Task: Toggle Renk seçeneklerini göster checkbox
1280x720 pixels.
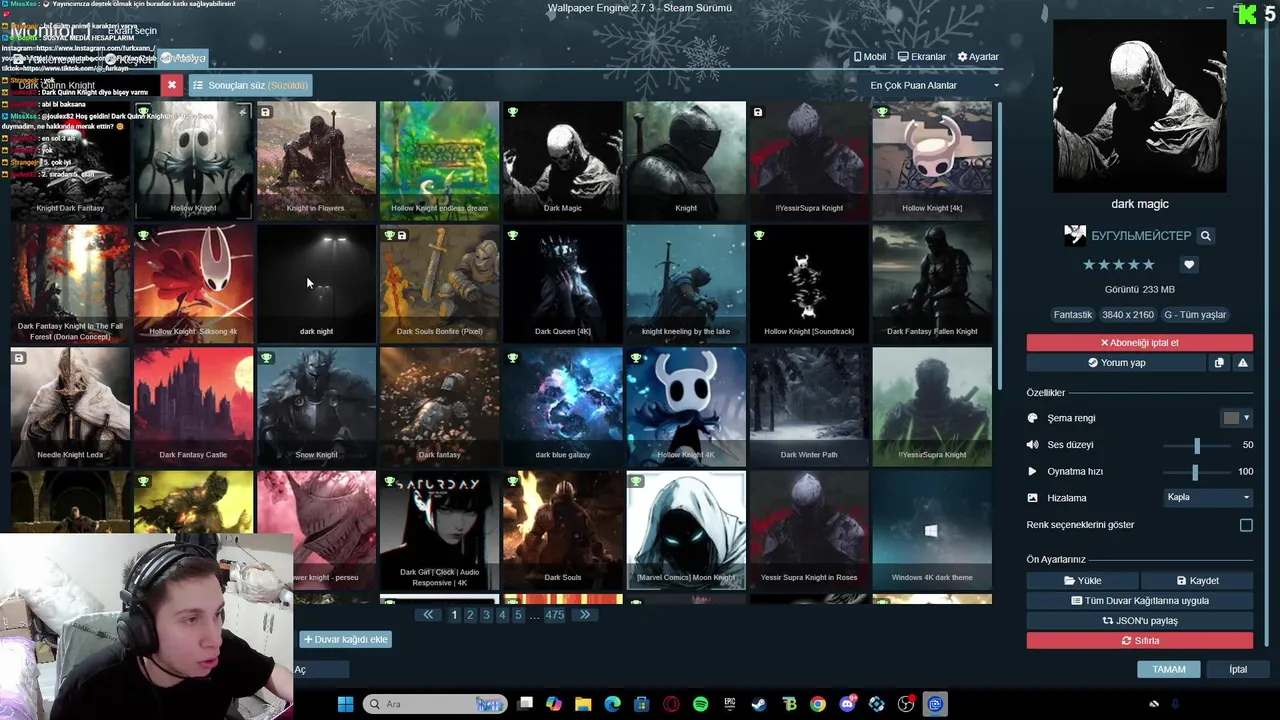Action: [x=1246, y=525]
